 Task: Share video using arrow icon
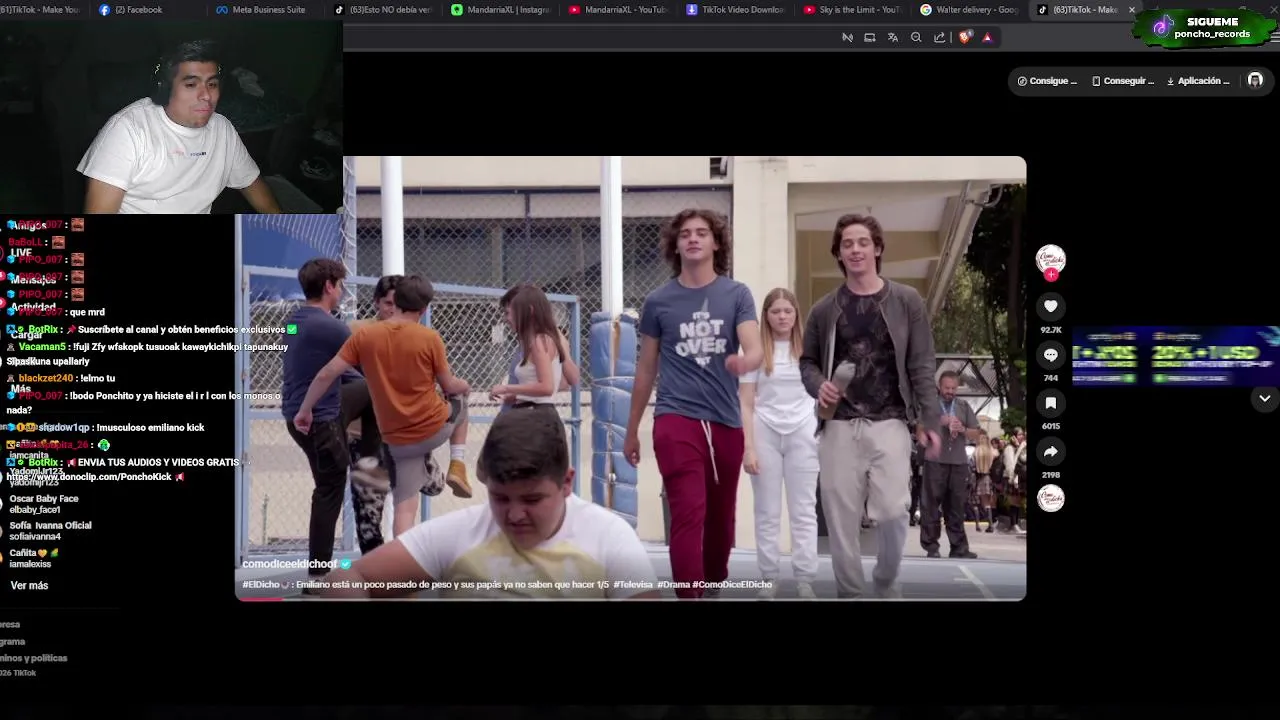(x=1050, y=452)
